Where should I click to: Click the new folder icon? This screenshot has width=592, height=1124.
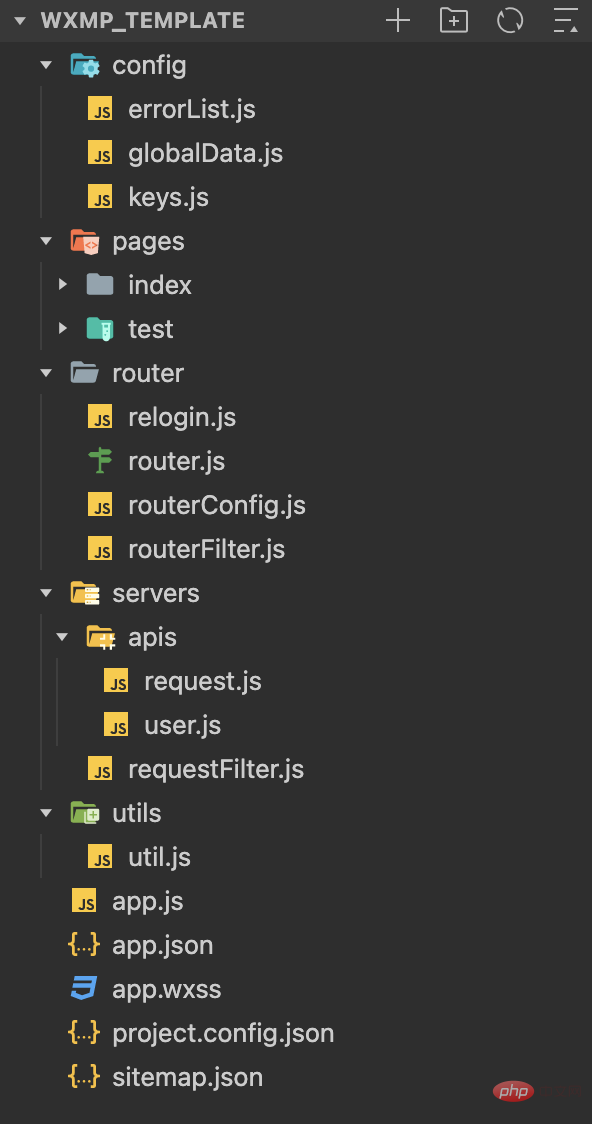[454, 21]
